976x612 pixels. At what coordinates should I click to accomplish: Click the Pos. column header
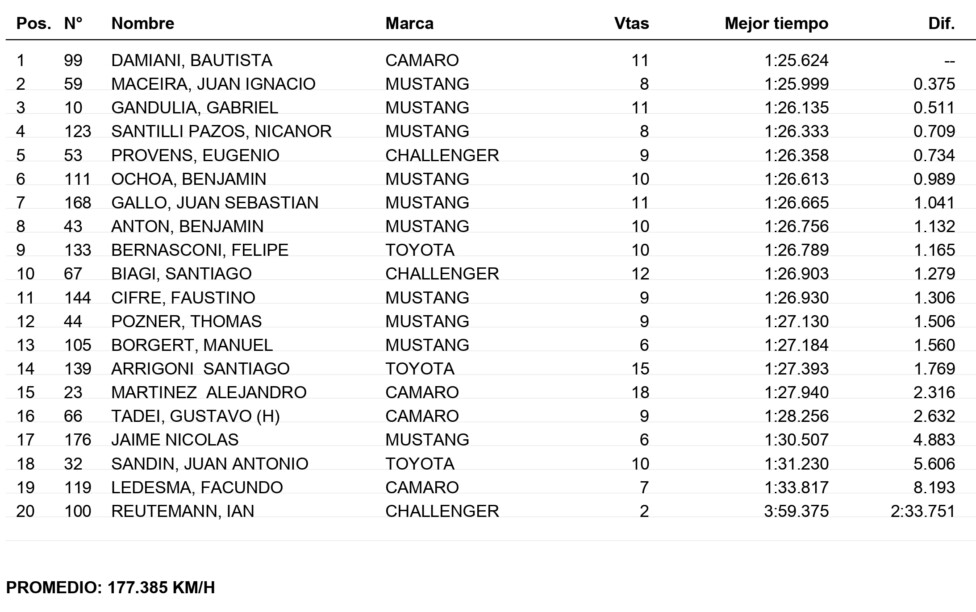point(34,24)
